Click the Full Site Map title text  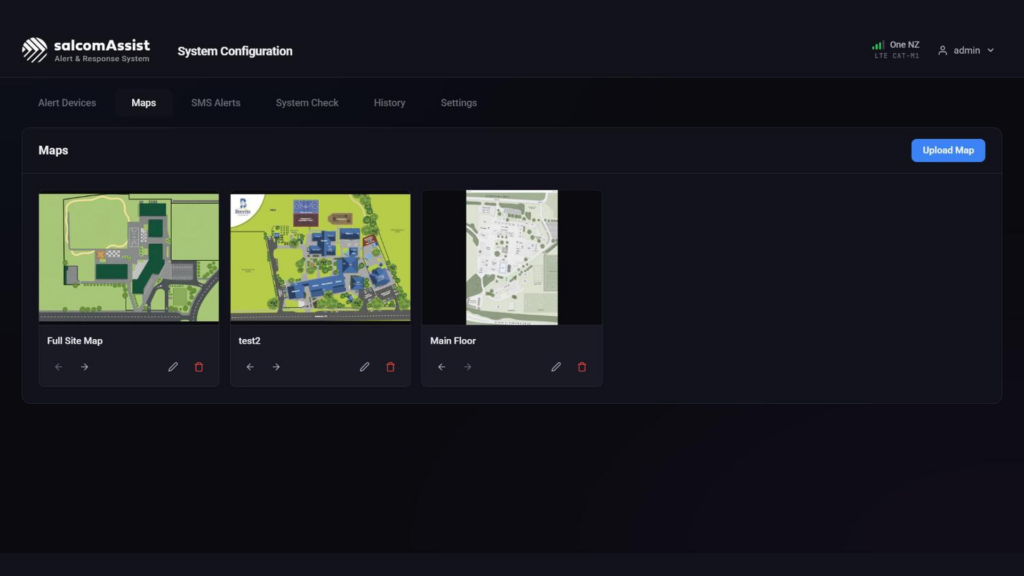pos(74,341)
